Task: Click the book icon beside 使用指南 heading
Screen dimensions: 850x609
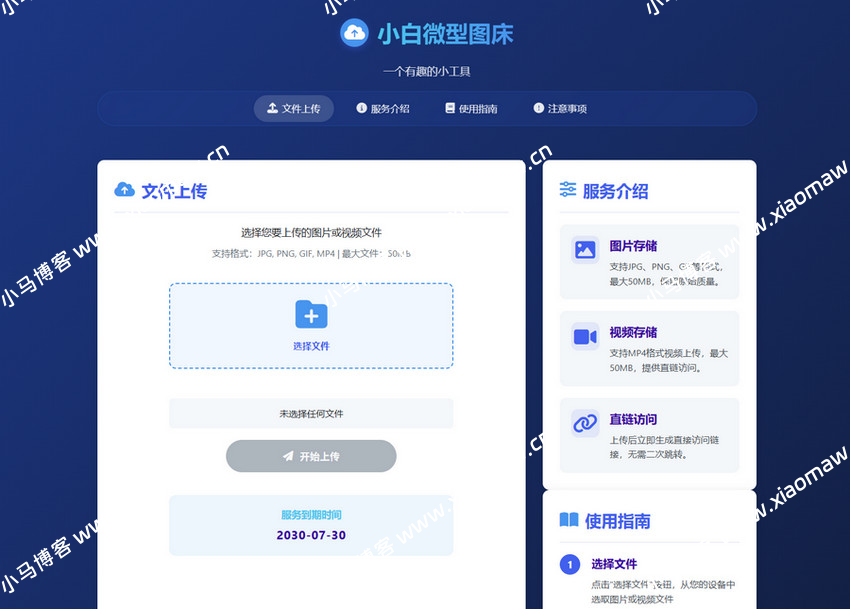Action: click(570, 520)
